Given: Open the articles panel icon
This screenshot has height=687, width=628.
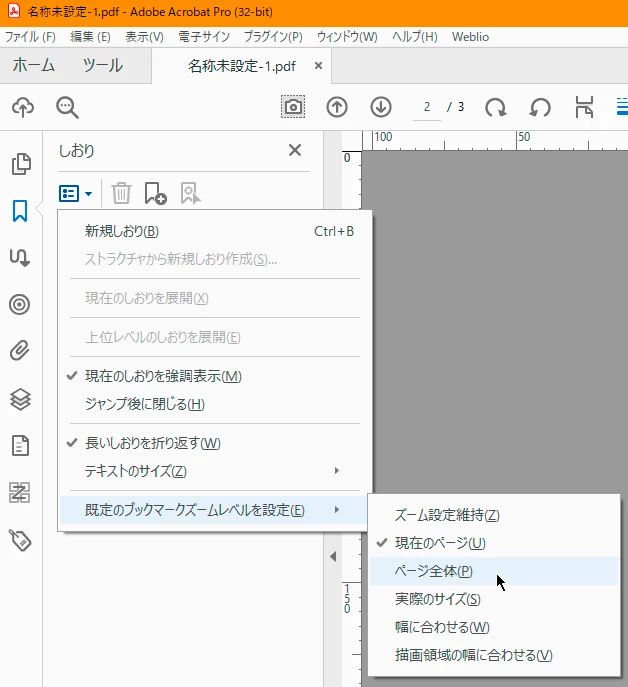Looking at the screenshot, I should point(20,258).
